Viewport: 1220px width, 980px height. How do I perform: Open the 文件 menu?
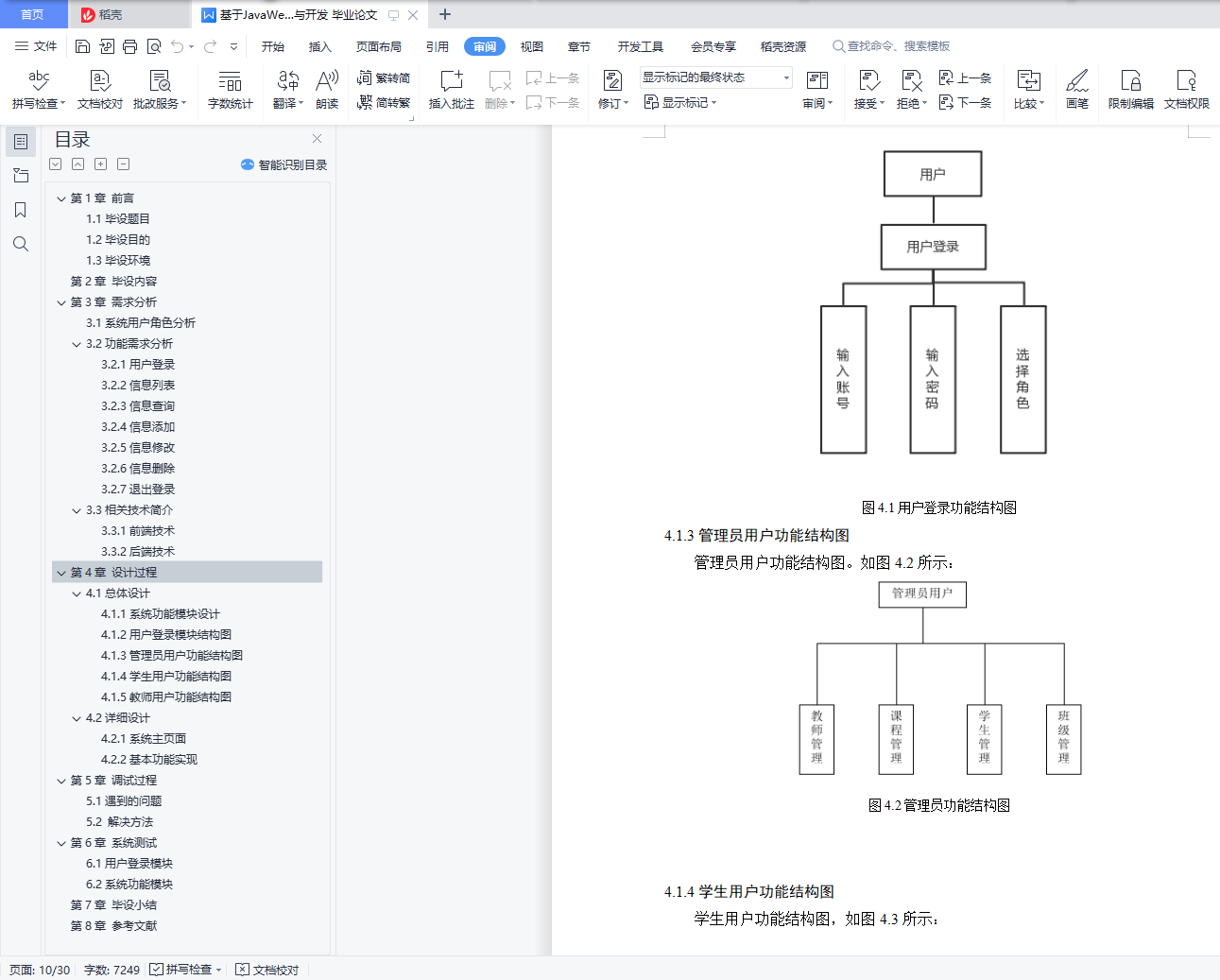pyautogui.click(x=36, y=46)
